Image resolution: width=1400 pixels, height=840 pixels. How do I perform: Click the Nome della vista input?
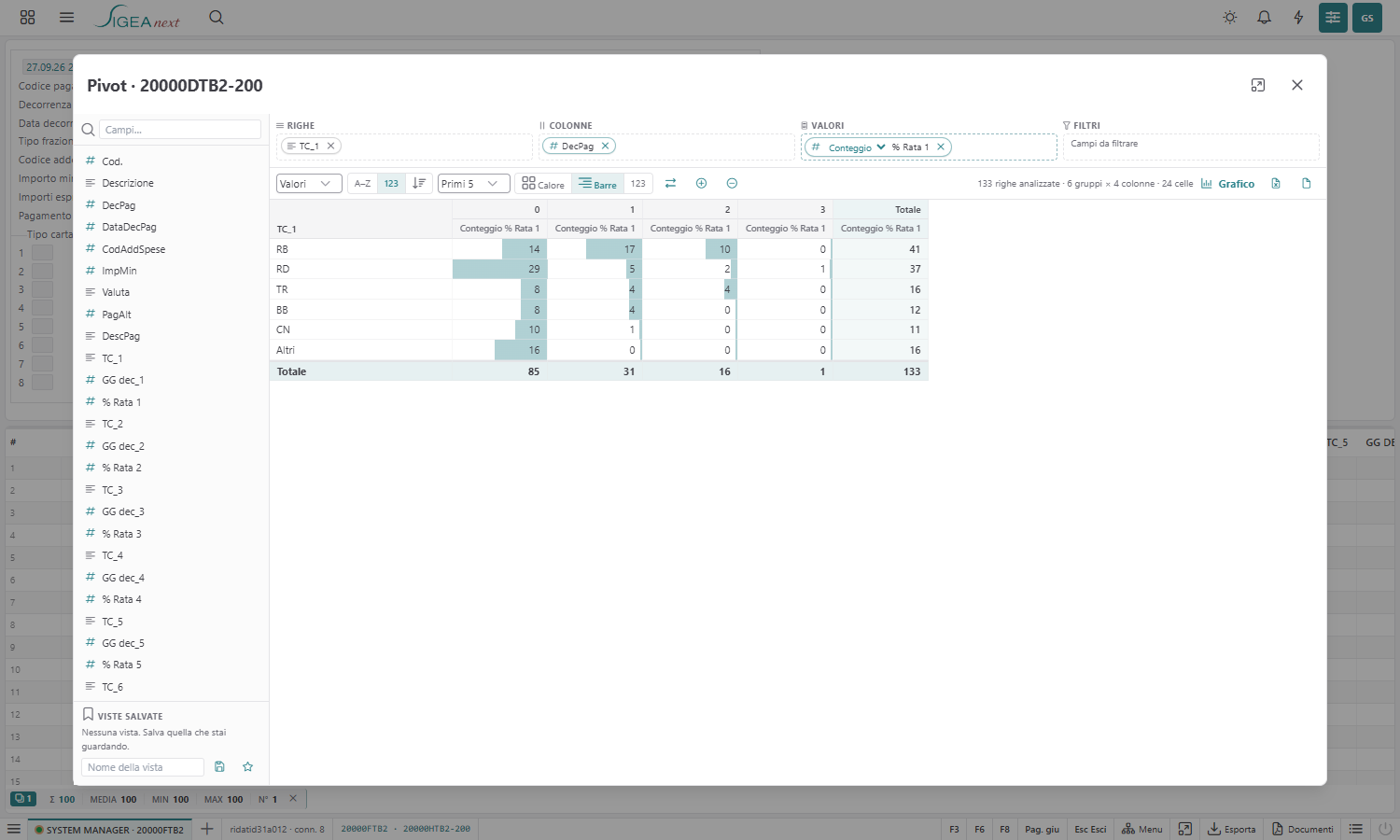point(143,767)
